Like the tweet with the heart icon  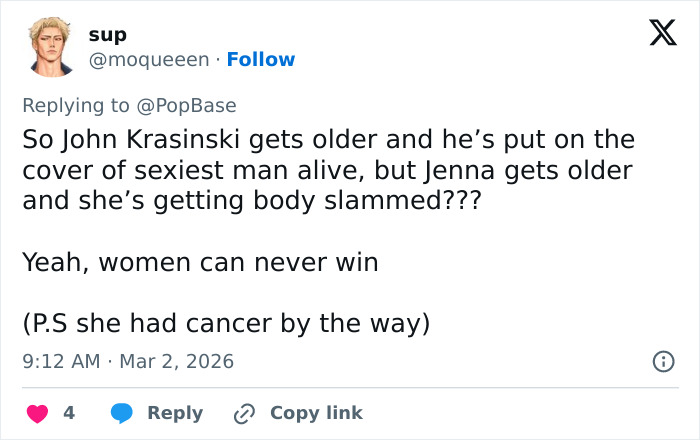[36, 413]
